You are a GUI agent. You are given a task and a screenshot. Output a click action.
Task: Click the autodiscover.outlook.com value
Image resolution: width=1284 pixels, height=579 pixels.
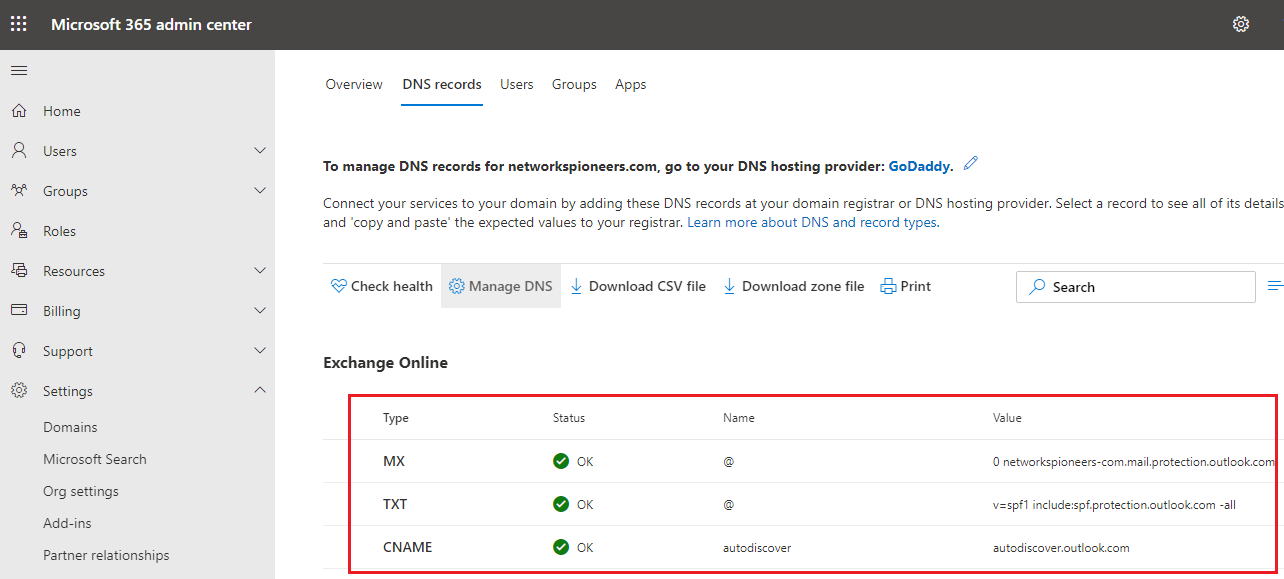[x=1061, y=548]
